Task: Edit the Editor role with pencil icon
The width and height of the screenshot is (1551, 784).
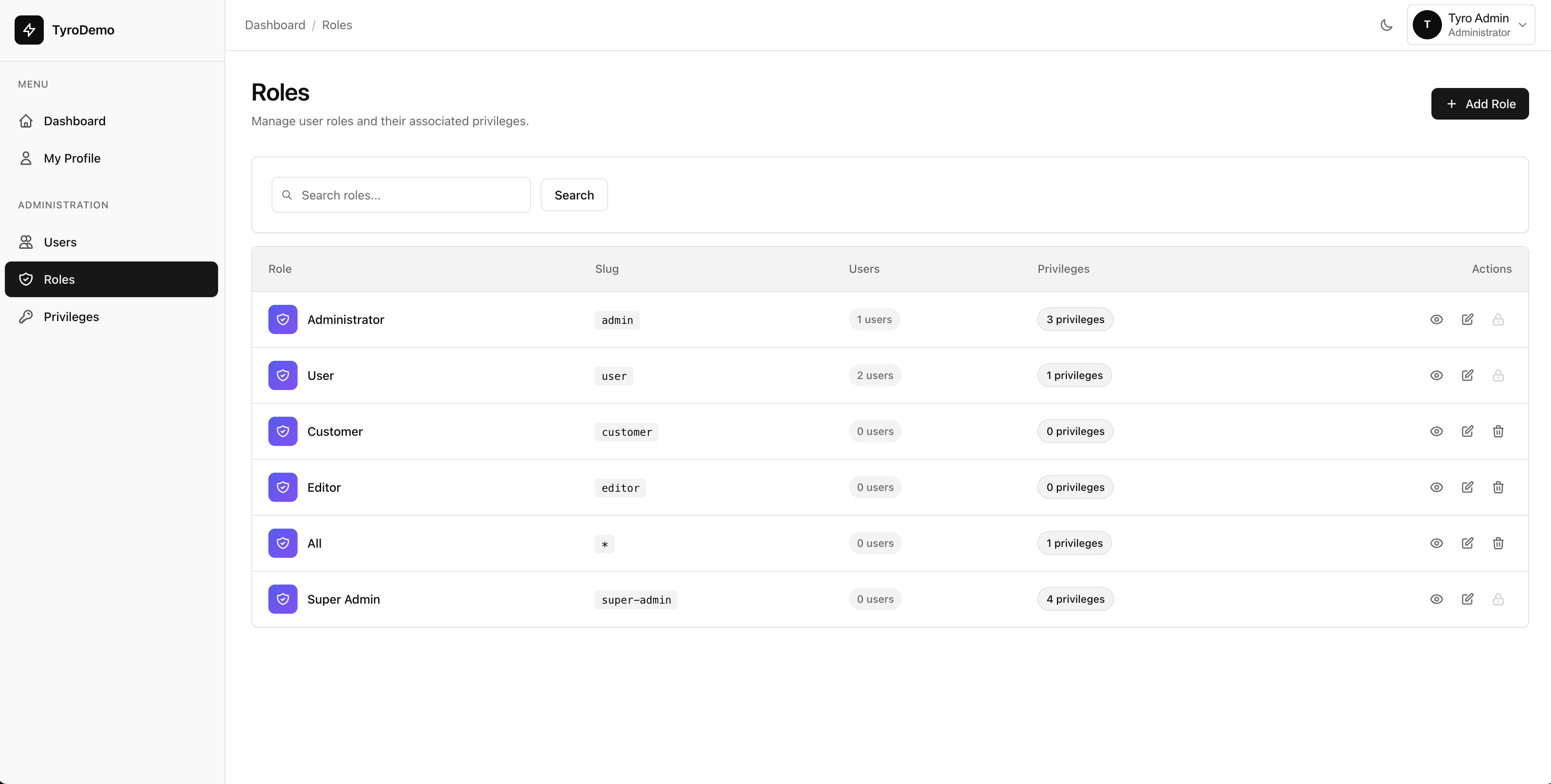Action: pyautogui.click(x=1467, y=486)
